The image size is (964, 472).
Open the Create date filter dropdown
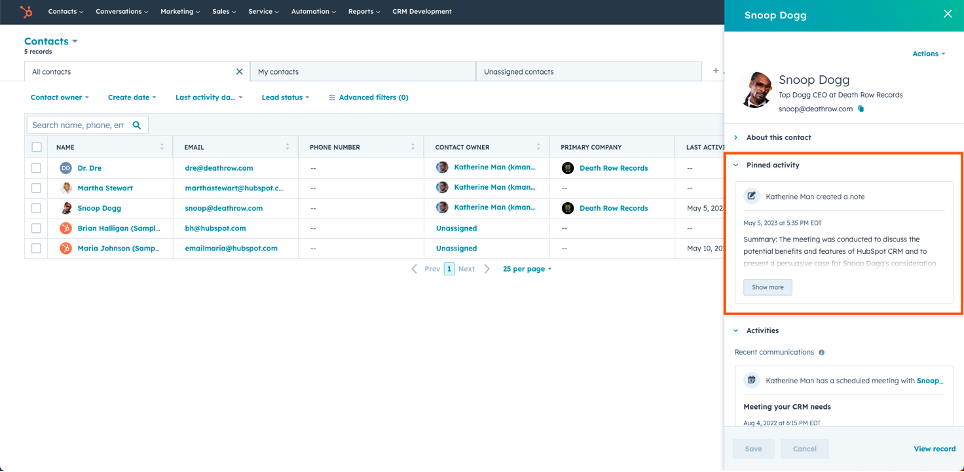click(132, 98)
